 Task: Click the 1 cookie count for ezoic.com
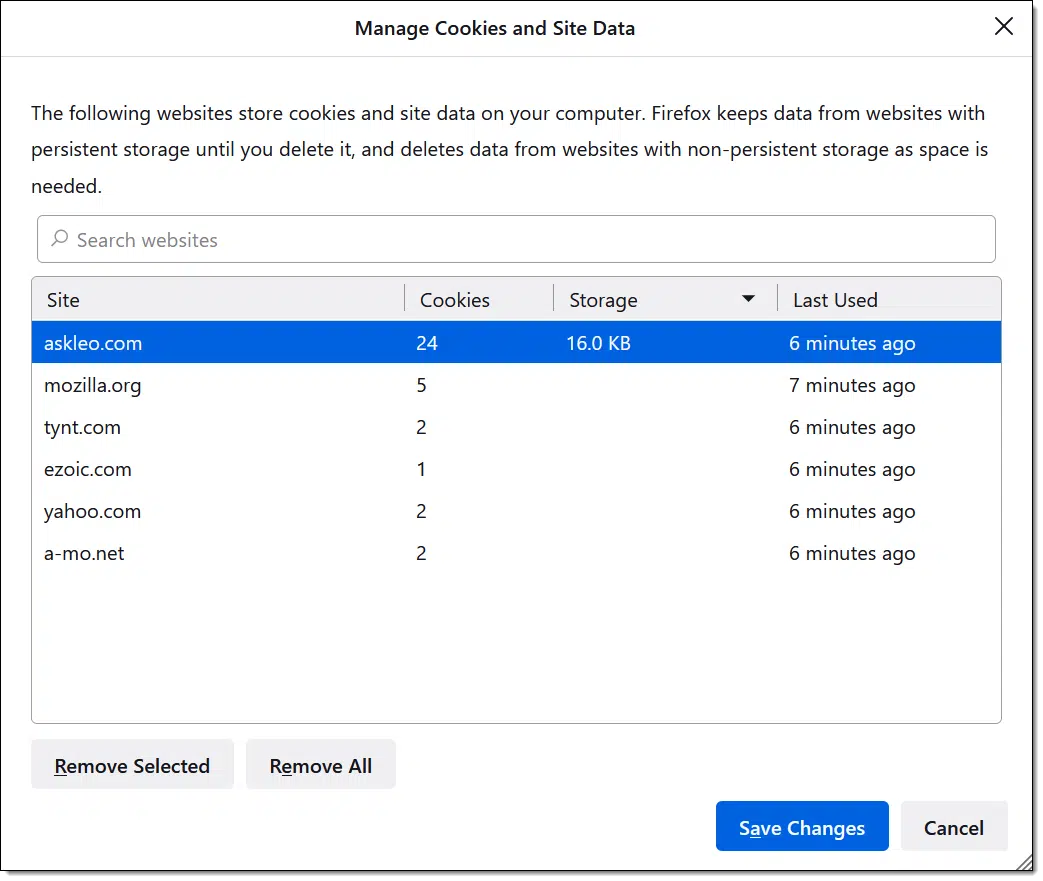coord(421,469)
